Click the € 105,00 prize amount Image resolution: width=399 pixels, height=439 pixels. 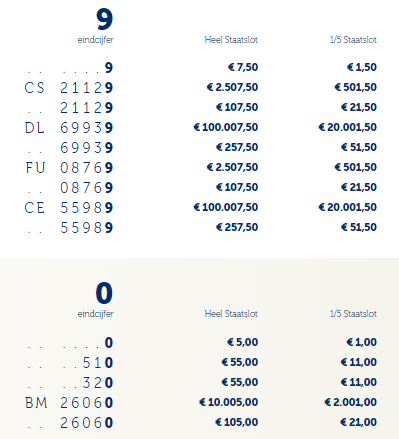coord(237,422)
